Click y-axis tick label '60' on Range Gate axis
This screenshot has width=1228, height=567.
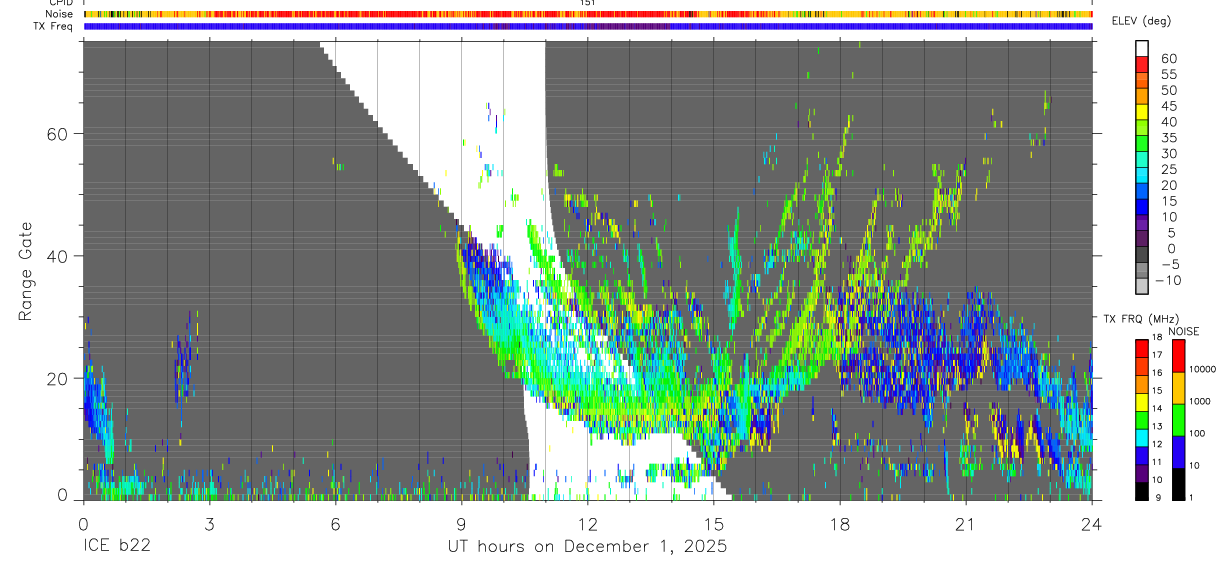click(x=58, y=133)
